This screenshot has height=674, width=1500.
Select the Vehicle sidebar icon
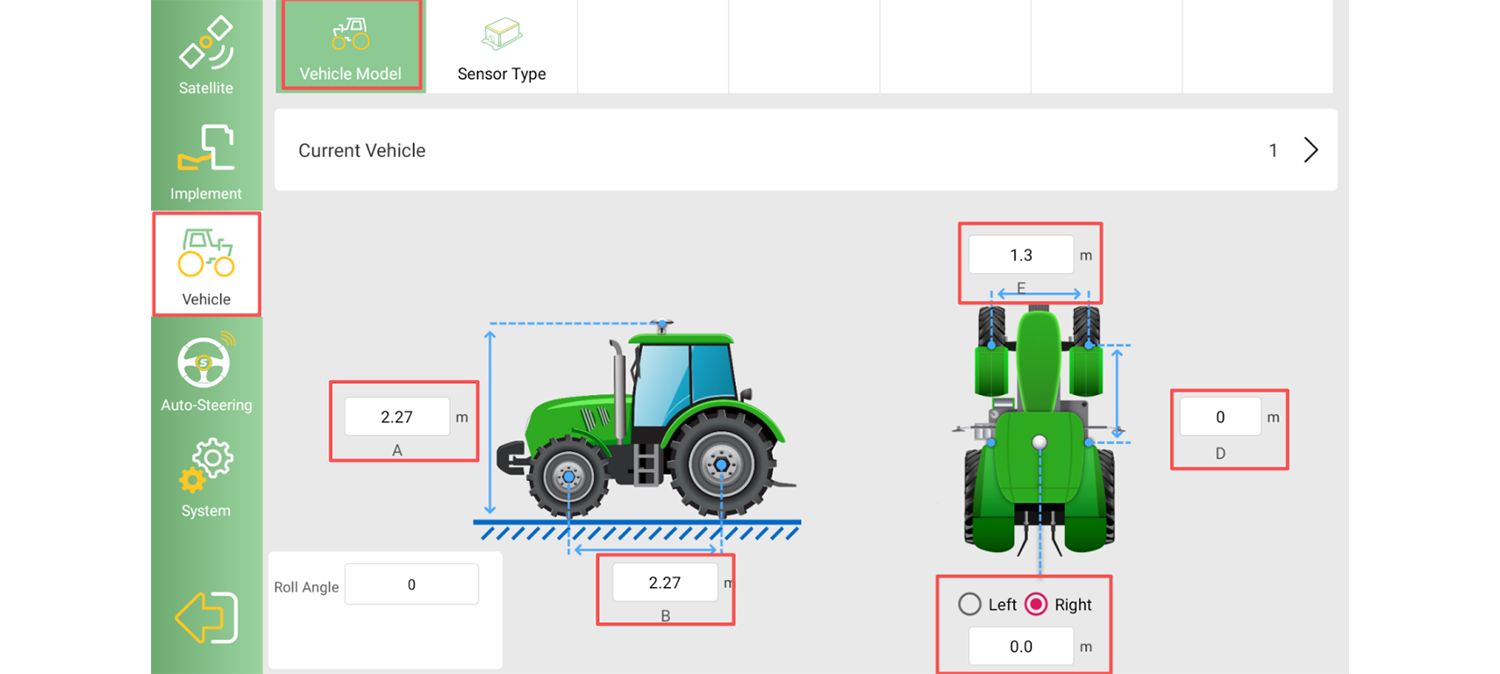pyautogui.click(x=206, y=253)
